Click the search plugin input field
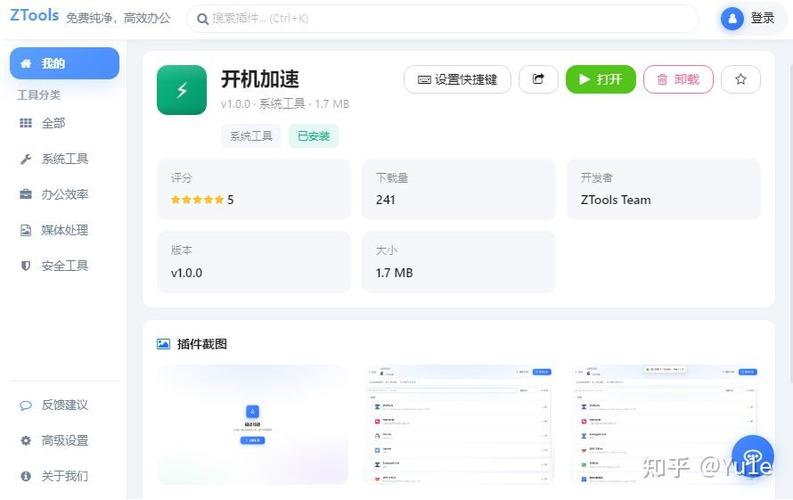 tap(443, 19)
